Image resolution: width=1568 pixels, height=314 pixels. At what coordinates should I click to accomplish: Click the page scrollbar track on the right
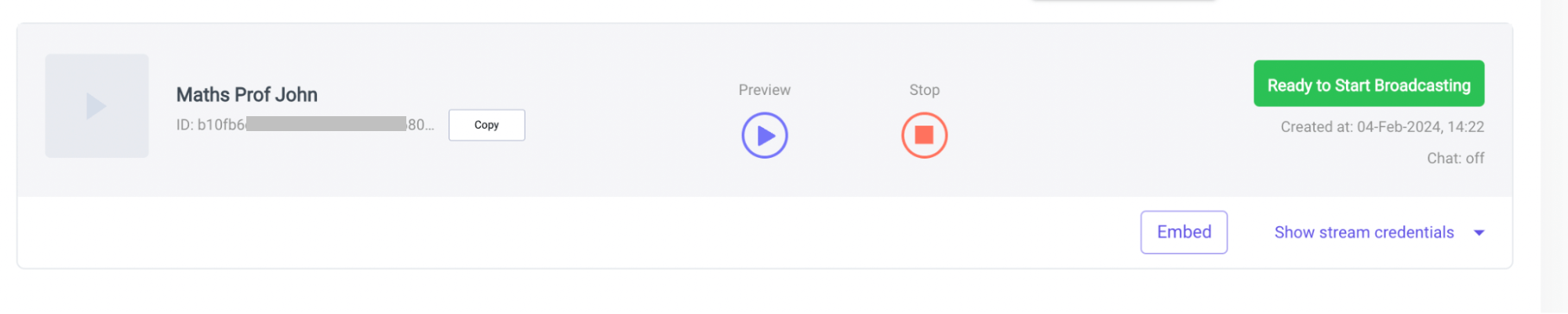[1554, 157]
